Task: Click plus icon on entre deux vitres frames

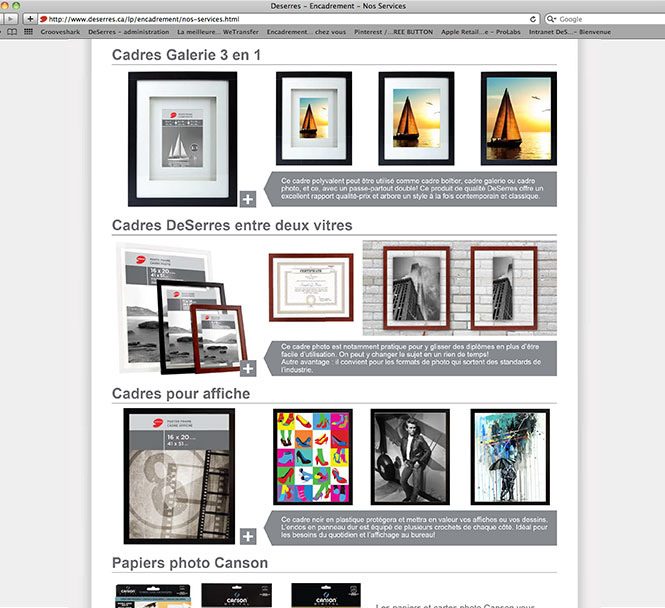Action: pos(247,368)
